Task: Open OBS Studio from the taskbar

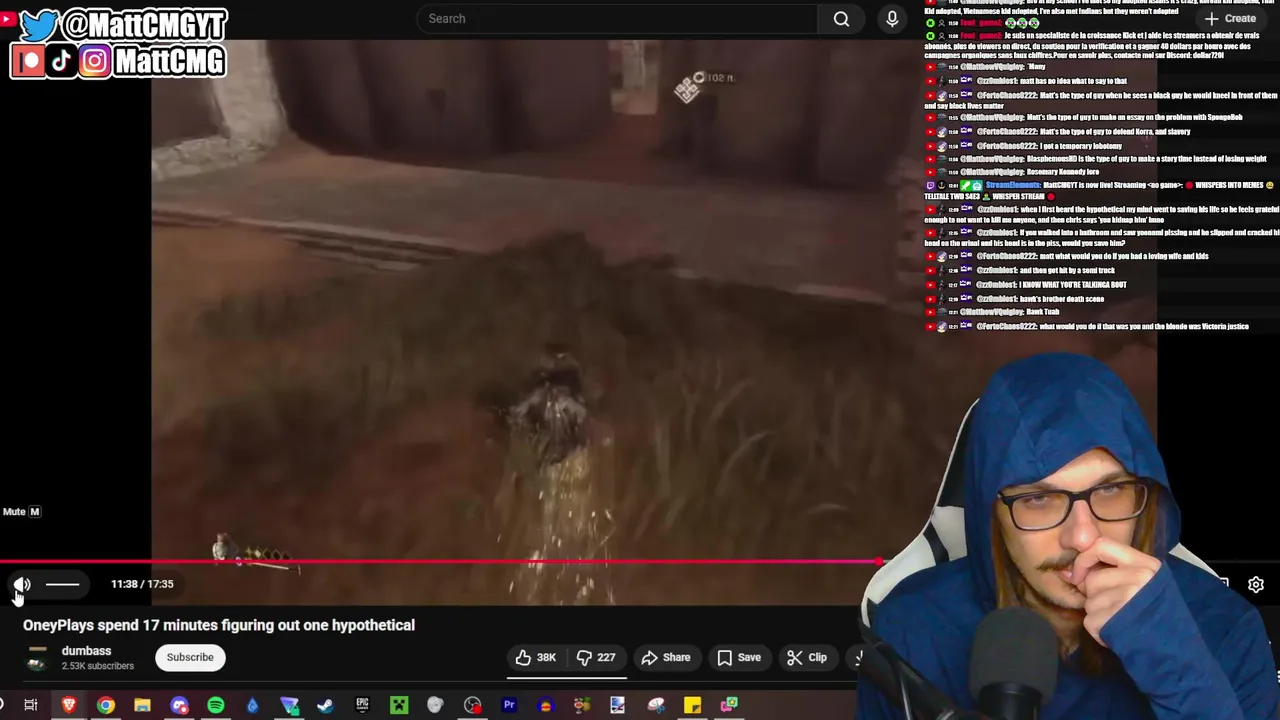Action: point(472,705)
